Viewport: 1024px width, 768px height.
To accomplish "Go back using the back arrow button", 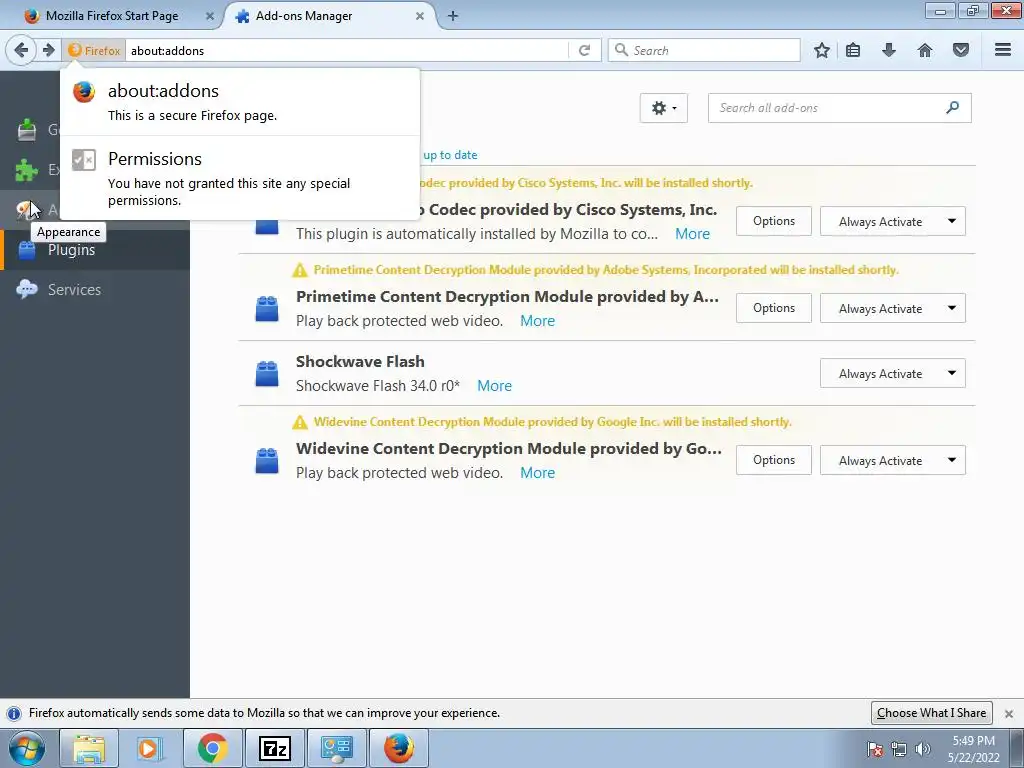I will tap(21, 50).
